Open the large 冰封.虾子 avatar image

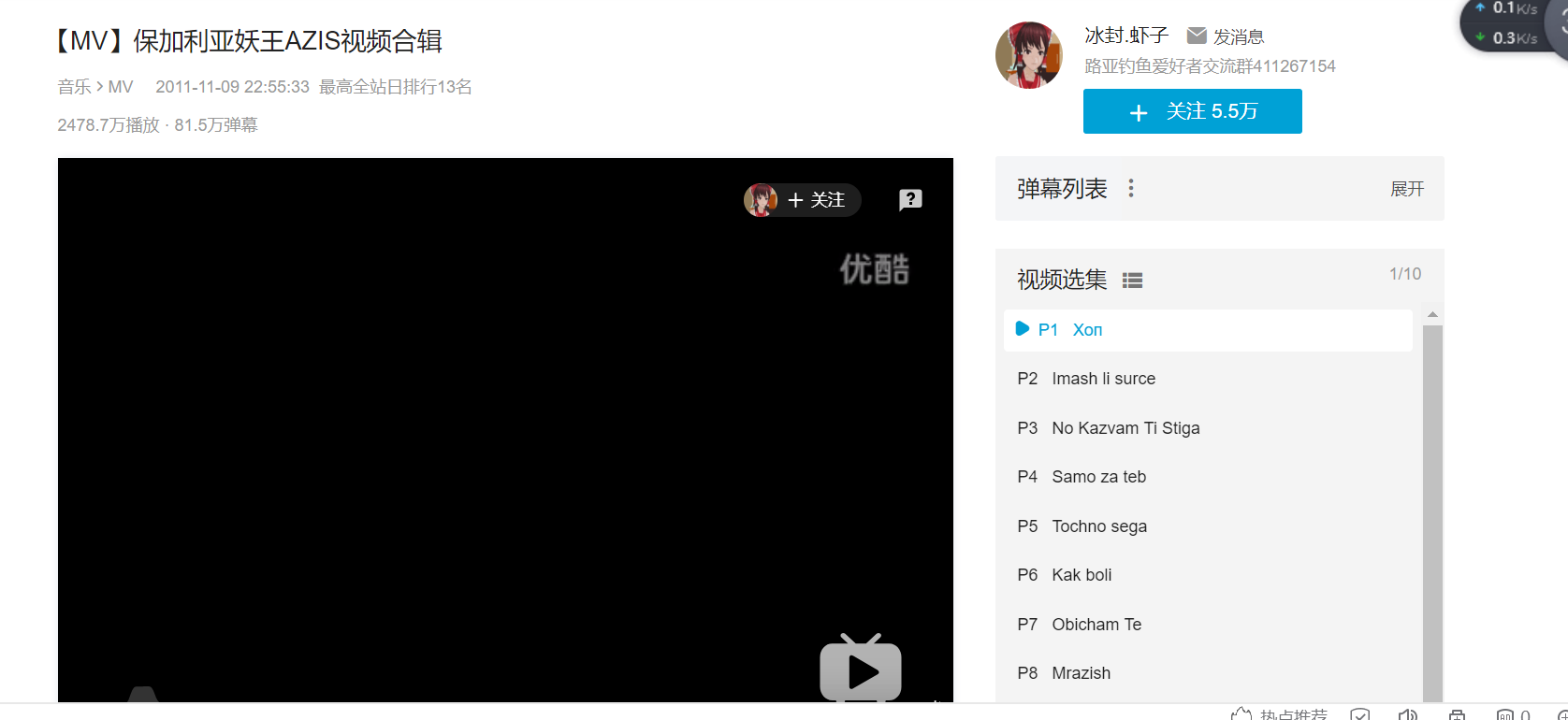coord(1029,55)
